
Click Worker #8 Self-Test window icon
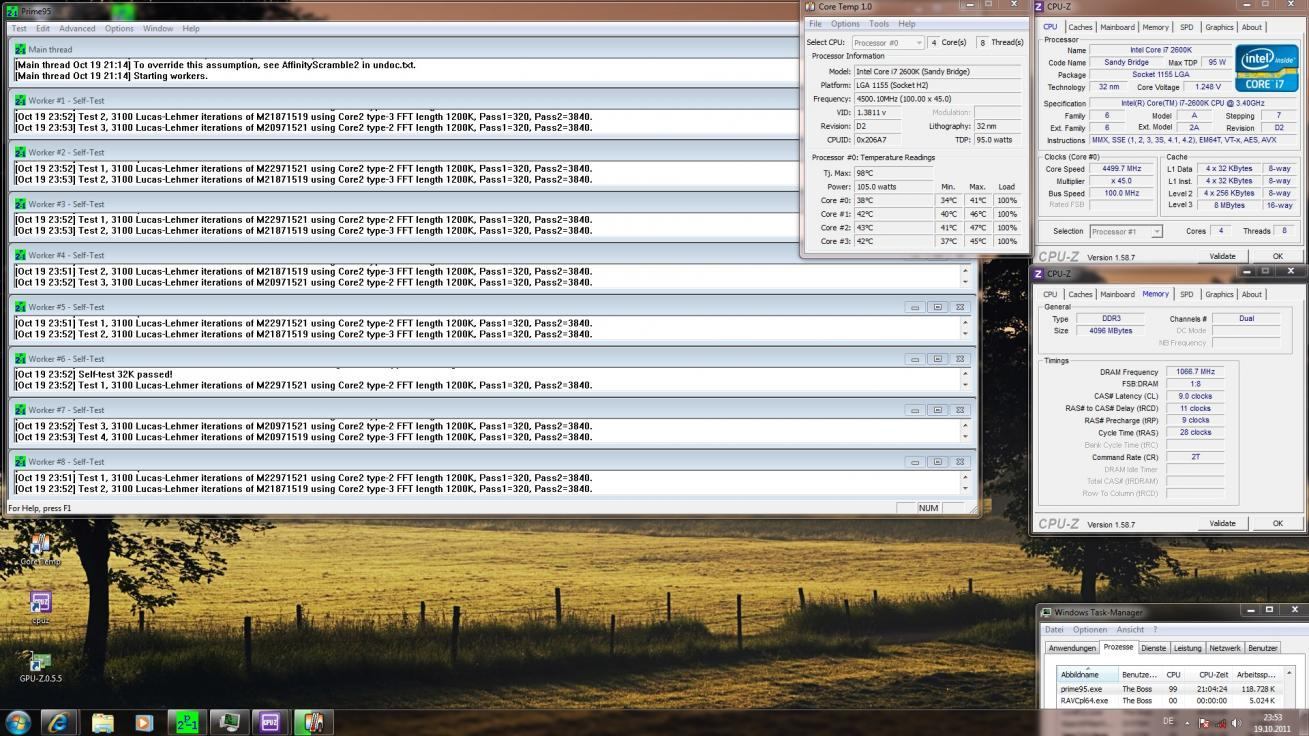coord(20,461)
